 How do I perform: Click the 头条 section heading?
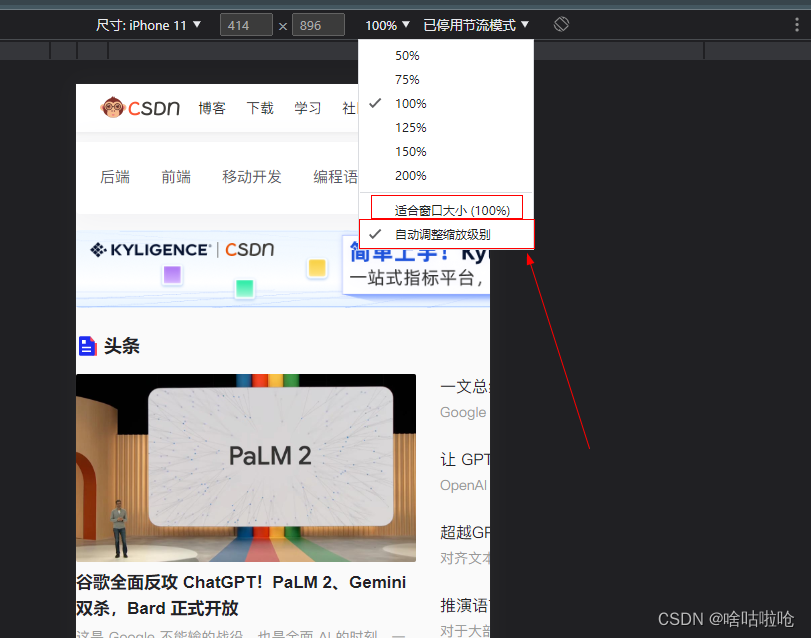(122, 346)
